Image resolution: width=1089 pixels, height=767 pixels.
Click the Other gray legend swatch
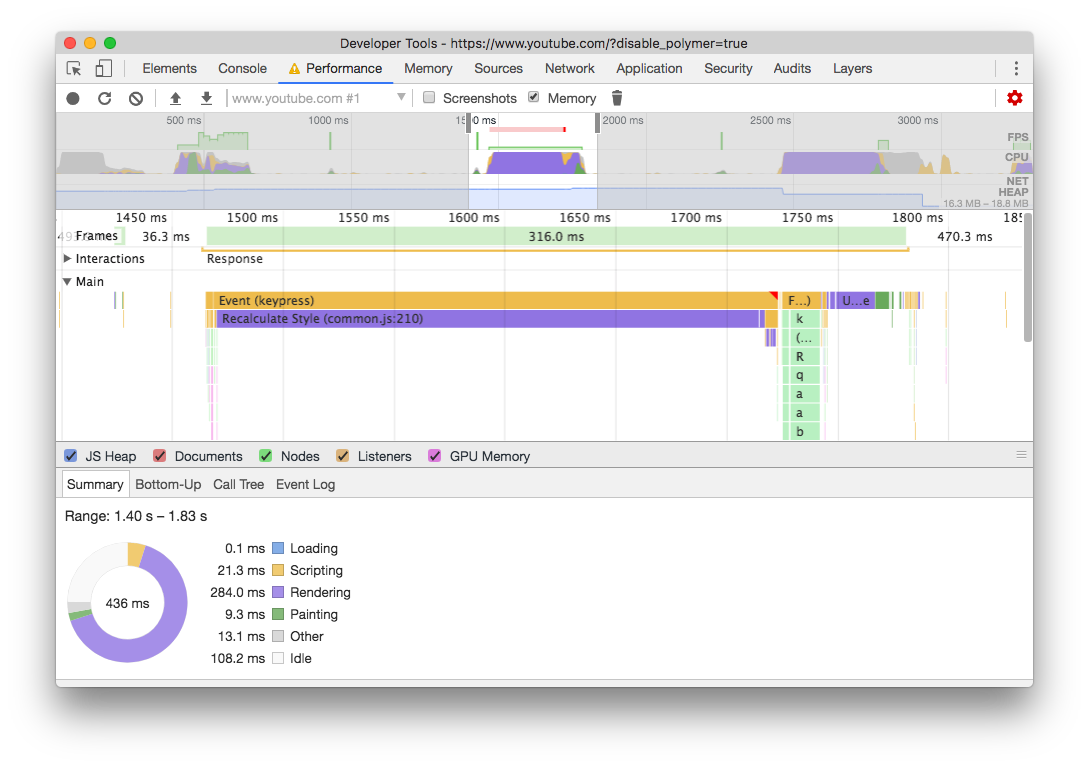click(279, 636)
